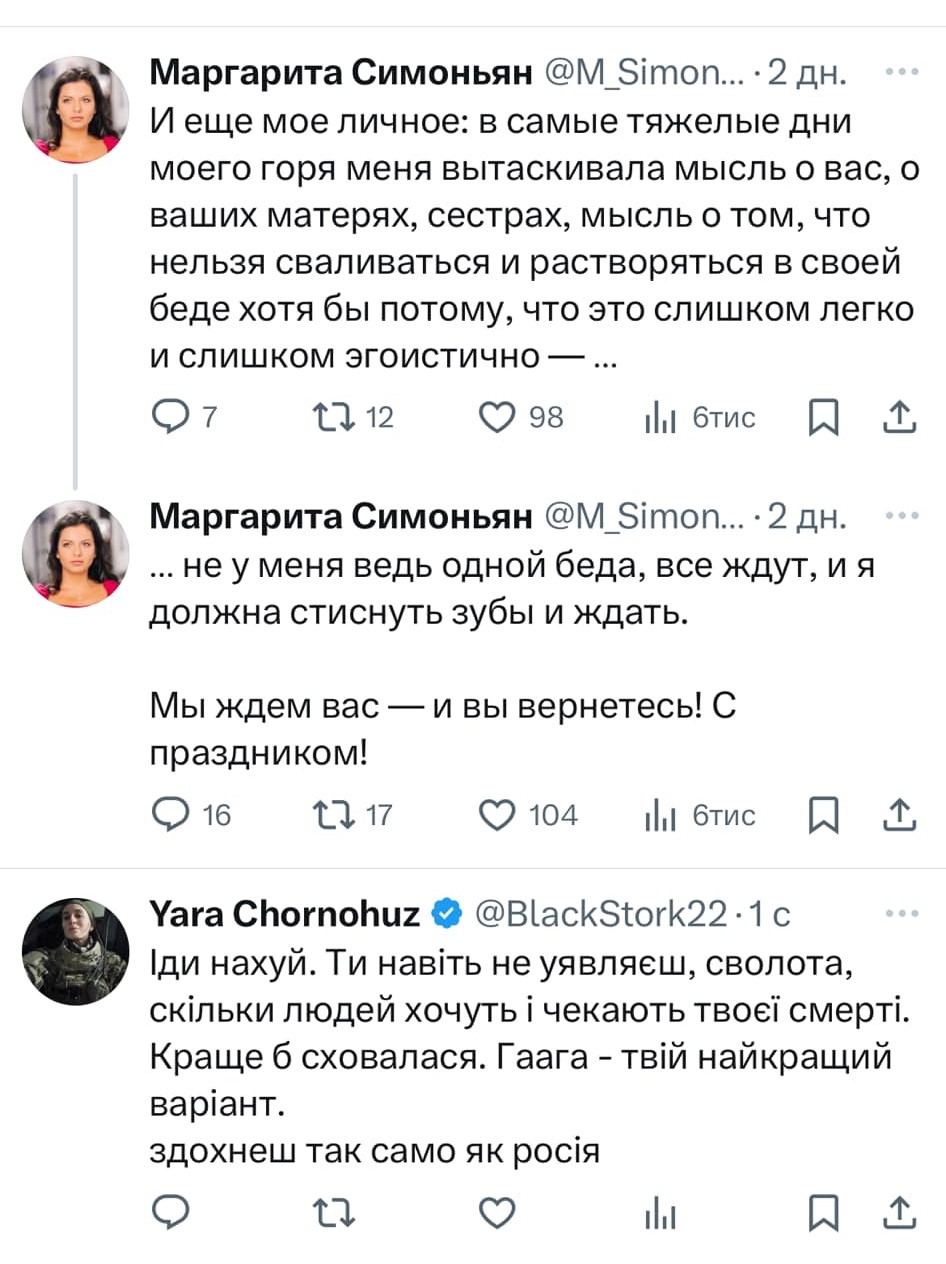Repost the Yara Chornohuz tweet
946x1264 pixels.
329,1212
